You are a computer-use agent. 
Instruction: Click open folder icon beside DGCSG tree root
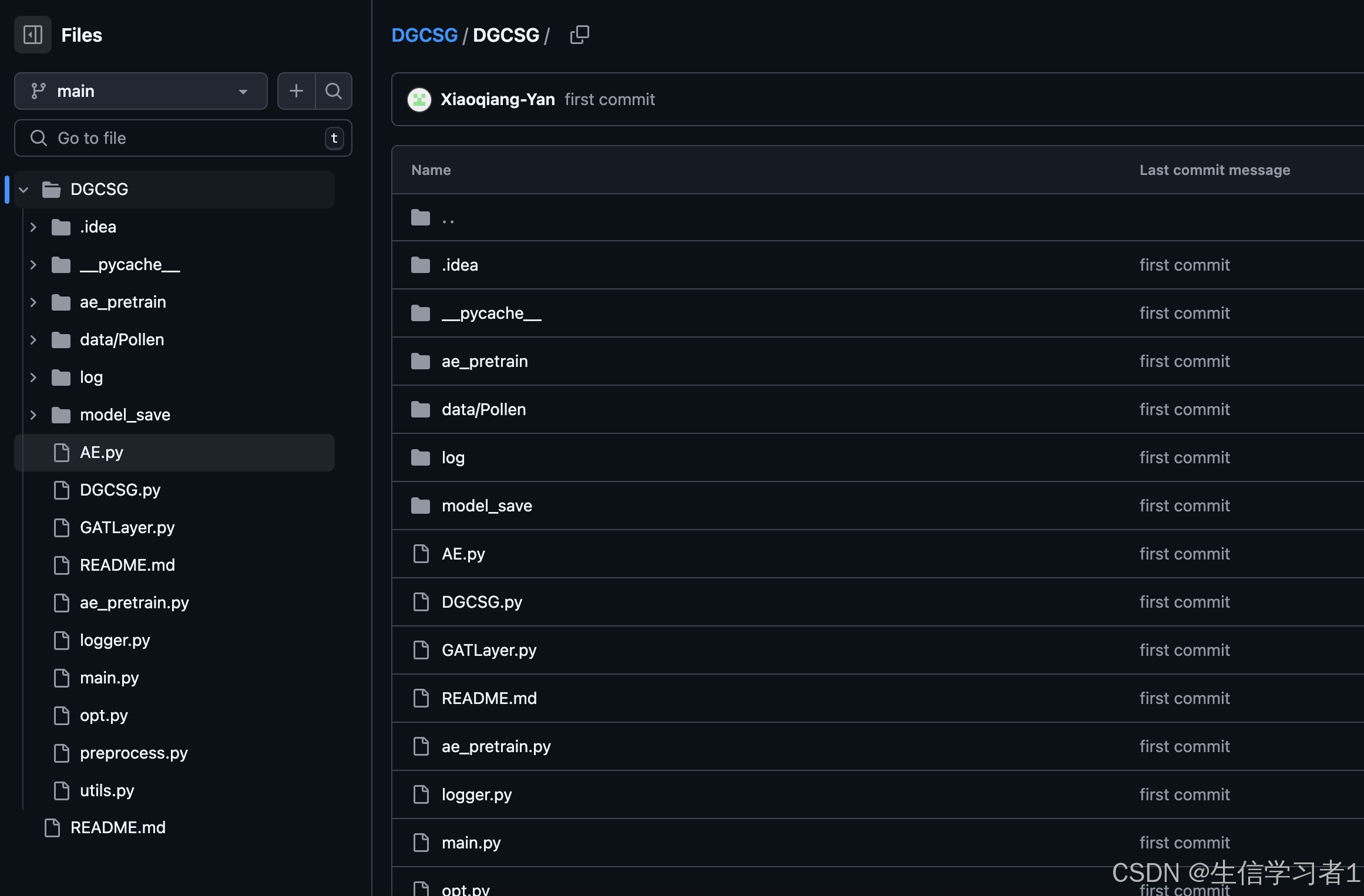(x=52, y=190)
